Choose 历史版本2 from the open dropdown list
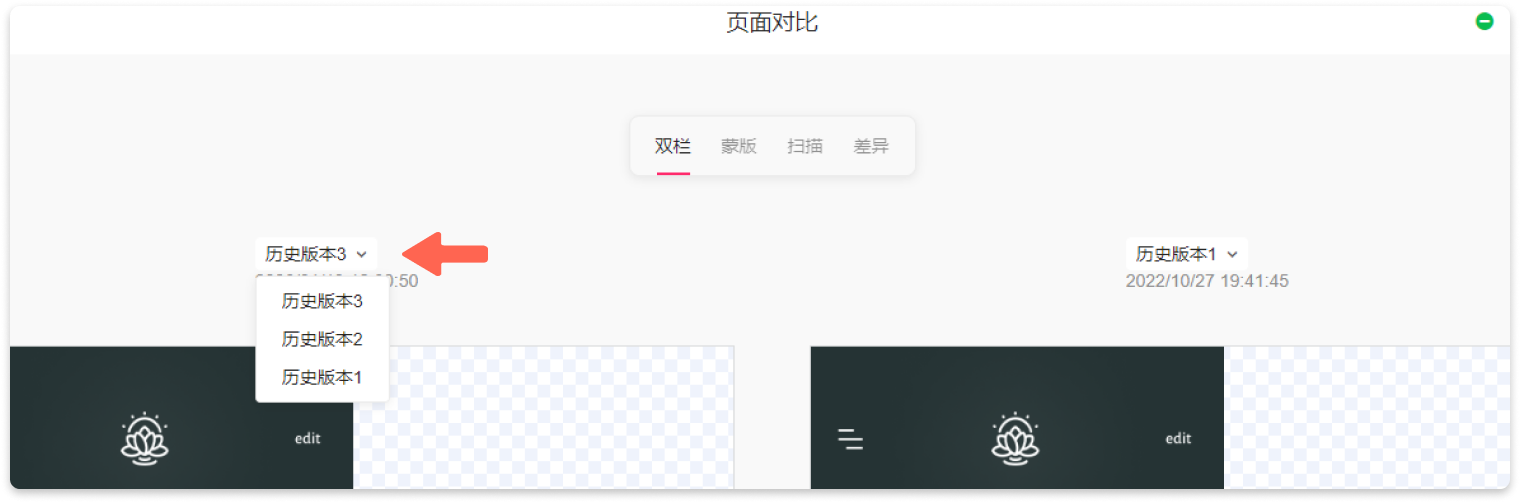1520x504 pixels. pos(322,339)
